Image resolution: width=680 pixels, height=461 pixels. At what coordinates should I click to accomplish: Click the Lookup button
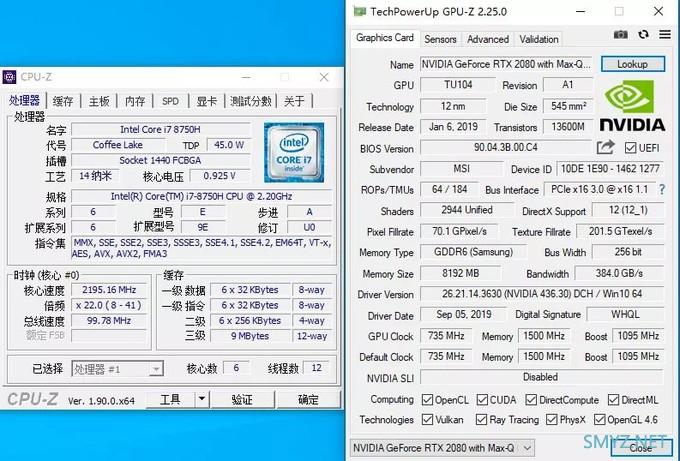tap(633, 64)
